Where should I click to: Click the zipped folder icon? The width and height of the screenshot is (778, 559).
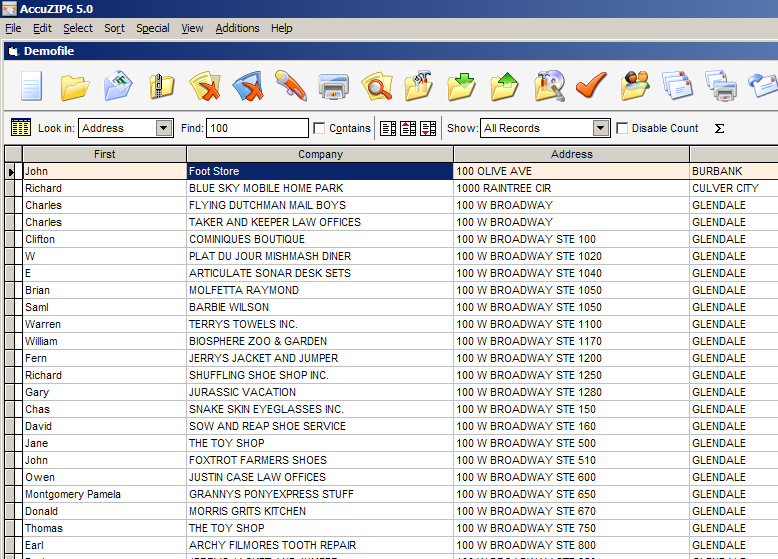(162, 87)
